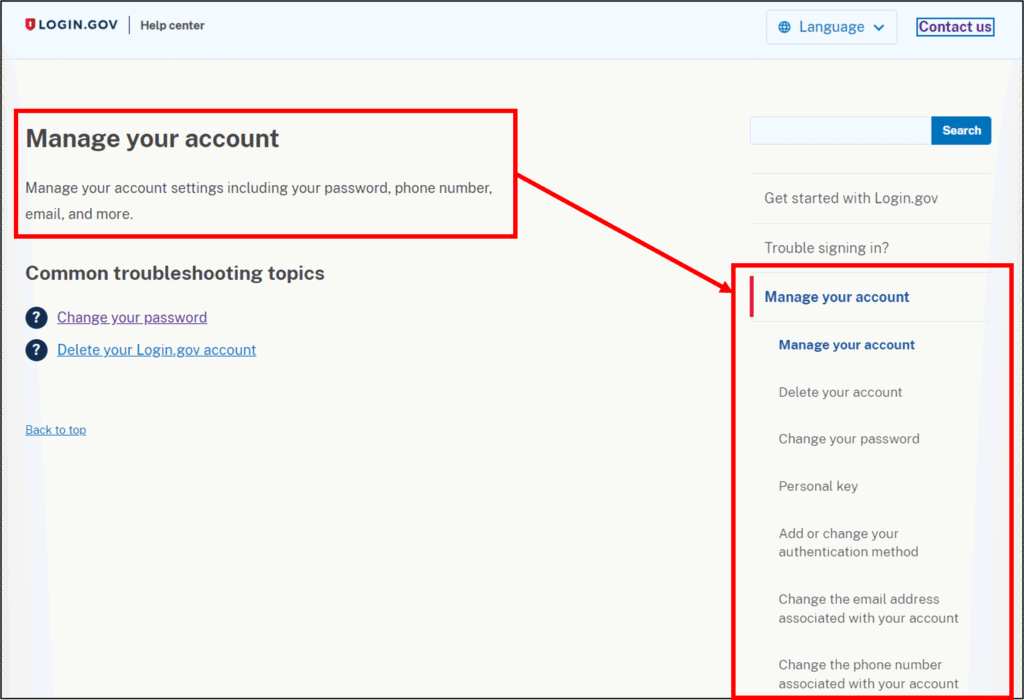Viewport: 1024px width, 700px height.
Task: Open Get started with Login.gov section
Action: (x=851, y=198)
